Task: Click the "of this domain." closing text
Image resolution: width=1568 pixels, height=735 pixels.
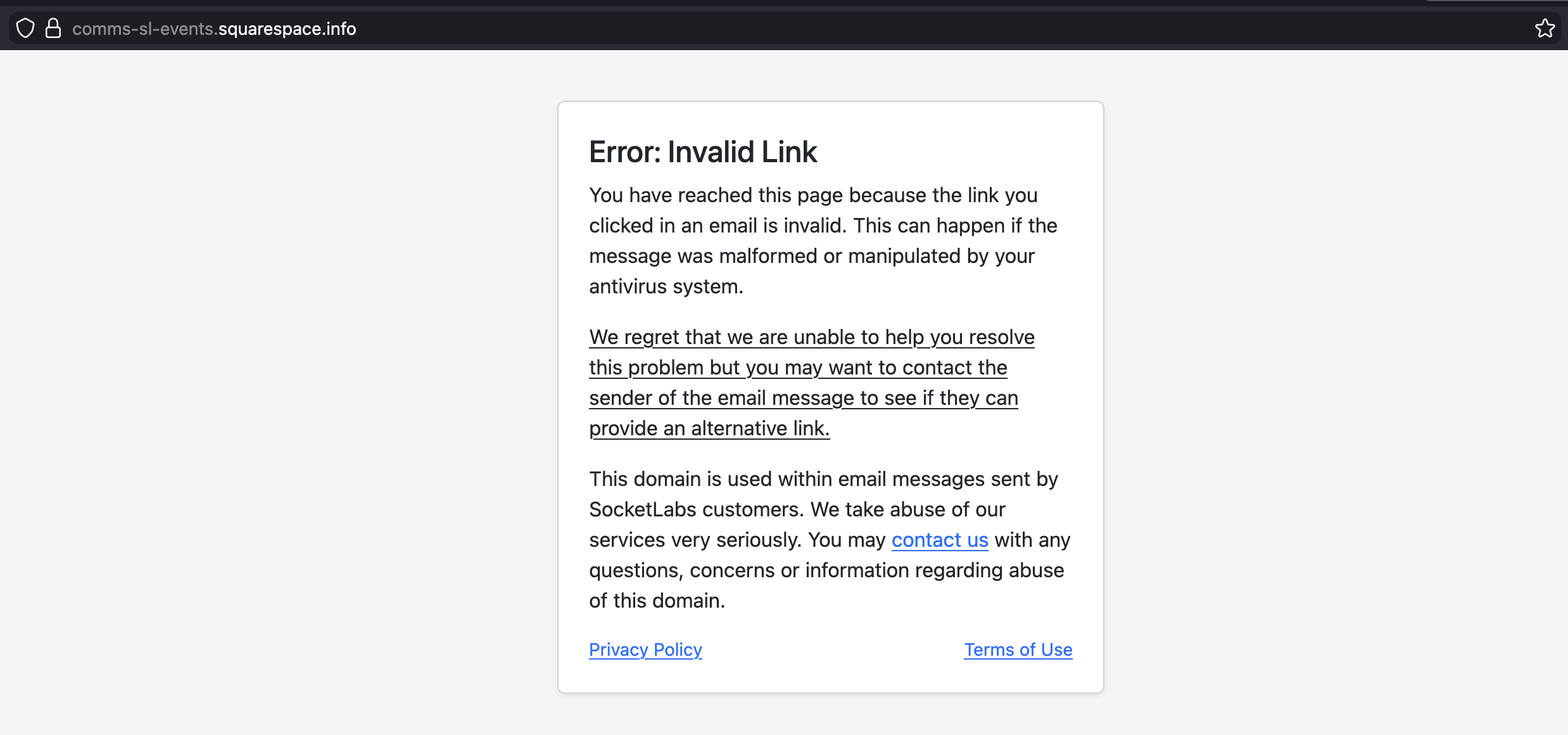Action: coord(657,601)
